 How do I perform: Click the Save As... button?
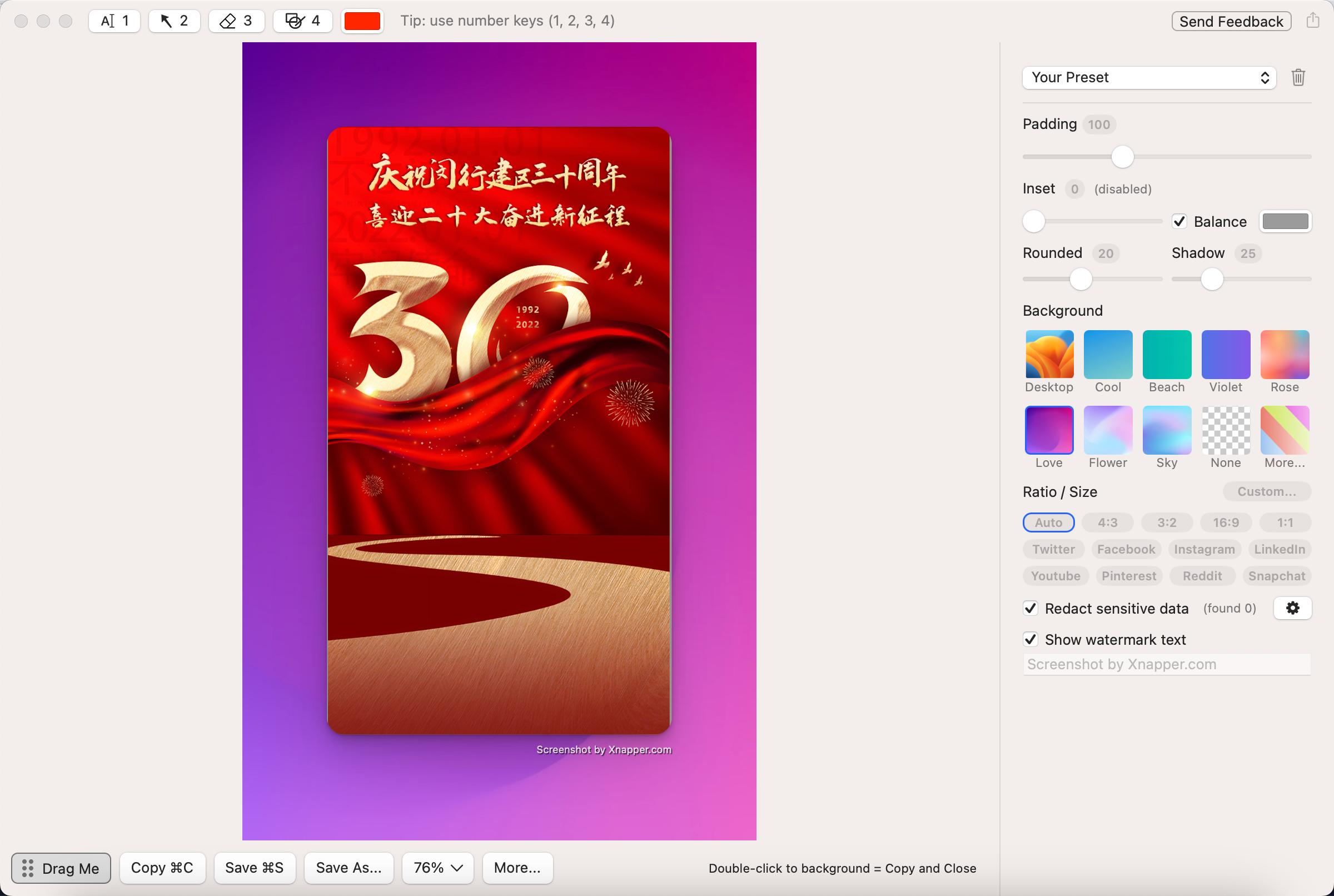click(x=349, y=868)
